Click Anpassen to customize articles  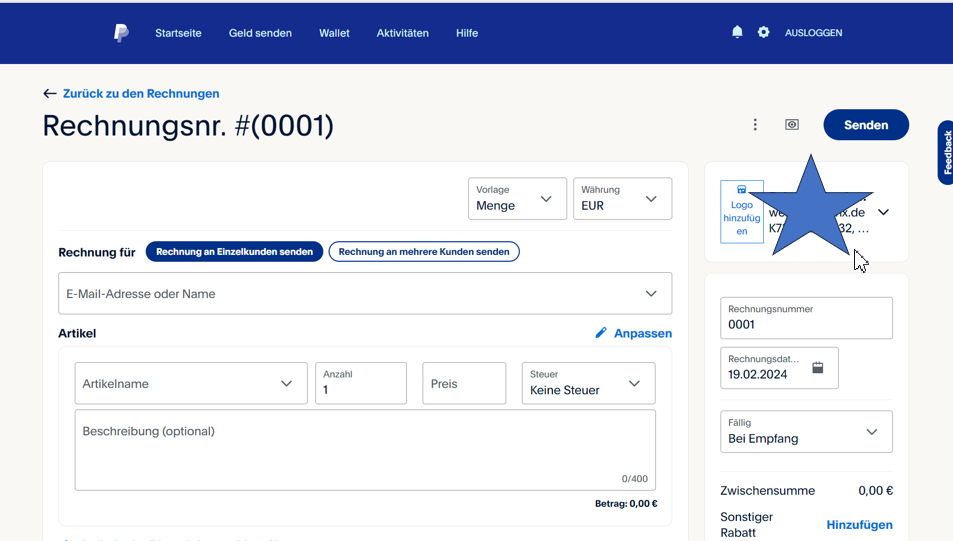point(643,333)
